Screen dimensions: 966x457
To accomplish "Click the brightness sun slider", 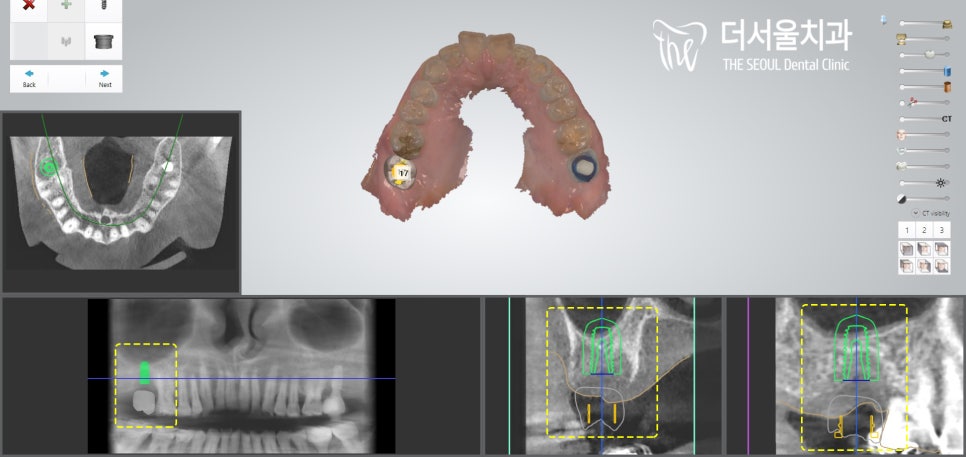I will [x=922, y=183].
